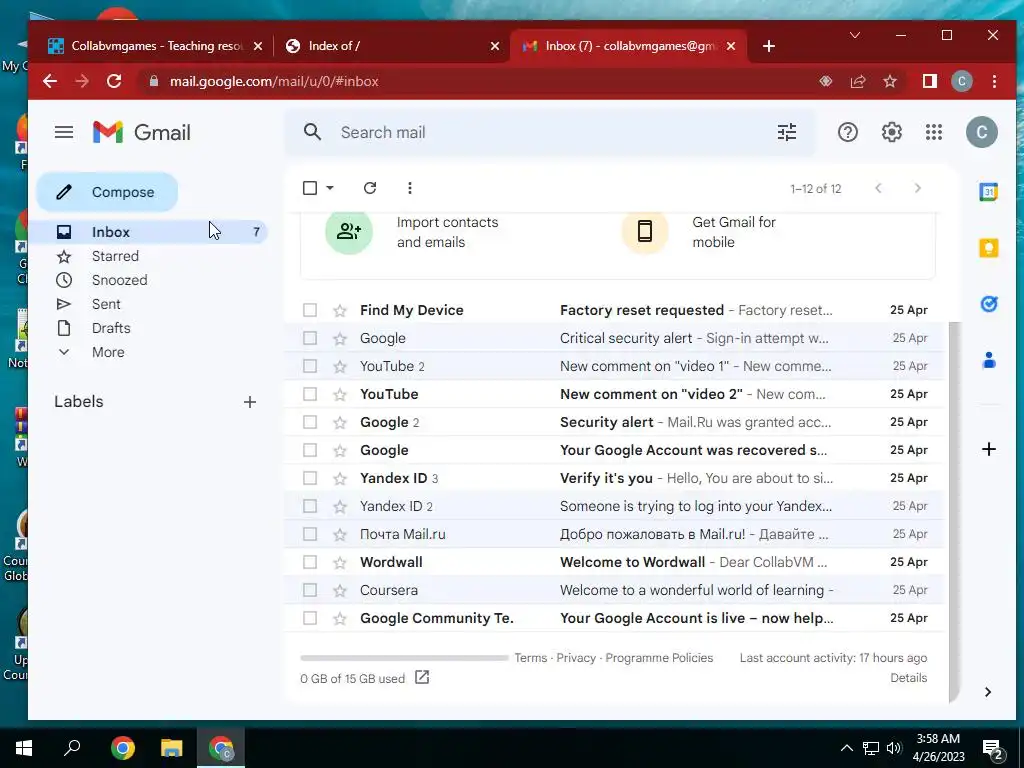Share this page icon in address bar
The height and width of the screenshot is (768, 1024).
(857, 82)
